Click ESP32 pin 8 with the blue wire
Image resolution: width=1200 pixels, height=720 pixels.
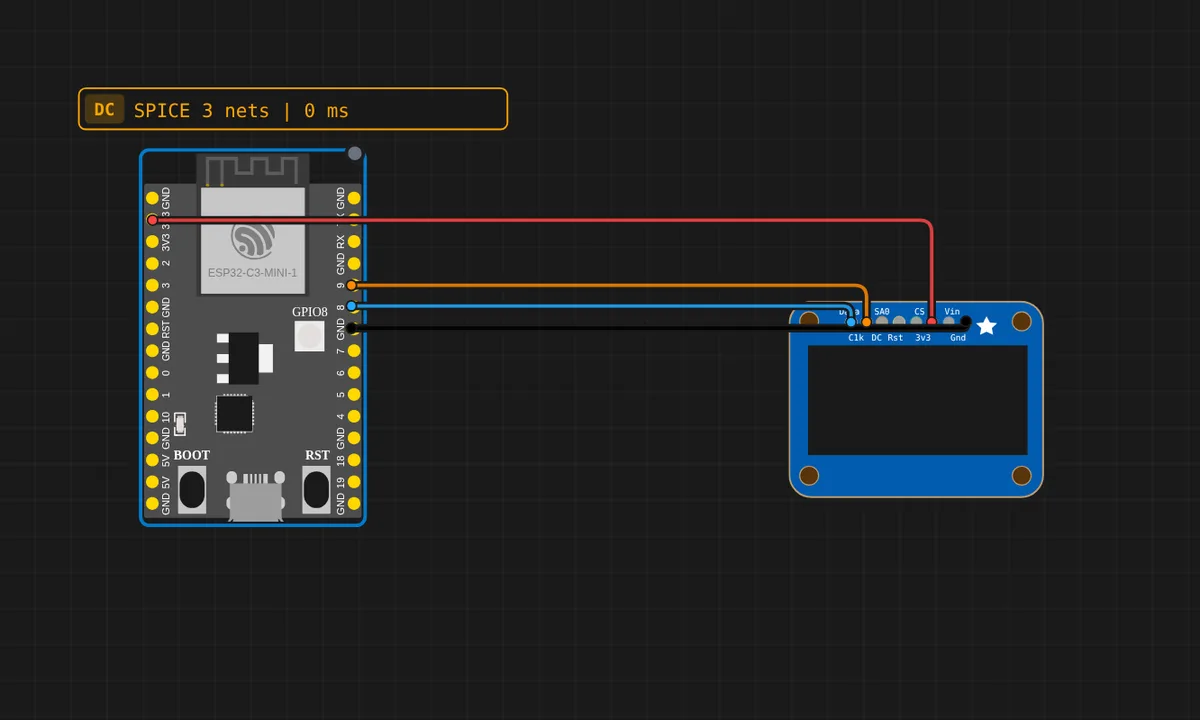click(x=352, y=306)
